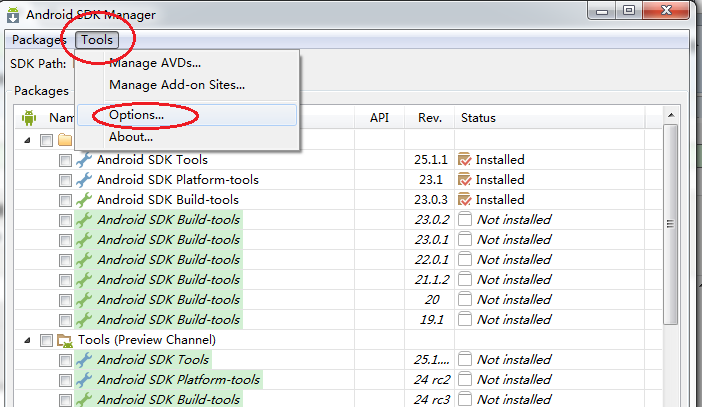Tick checkbox for Build-tools 22.0.1
This screenshot has height=407, width=702.
65,260
